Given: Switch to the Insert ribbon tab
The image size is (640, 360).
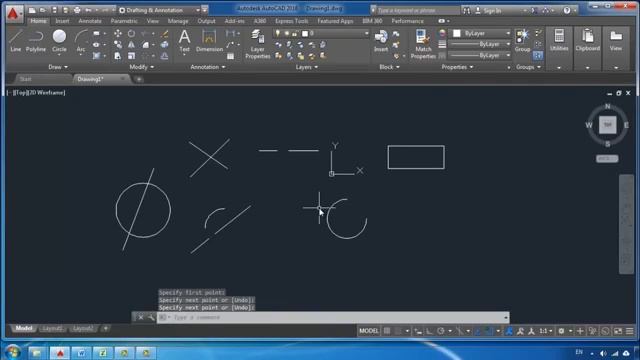Looking at the screenshot, I should (x=62, y=21).
